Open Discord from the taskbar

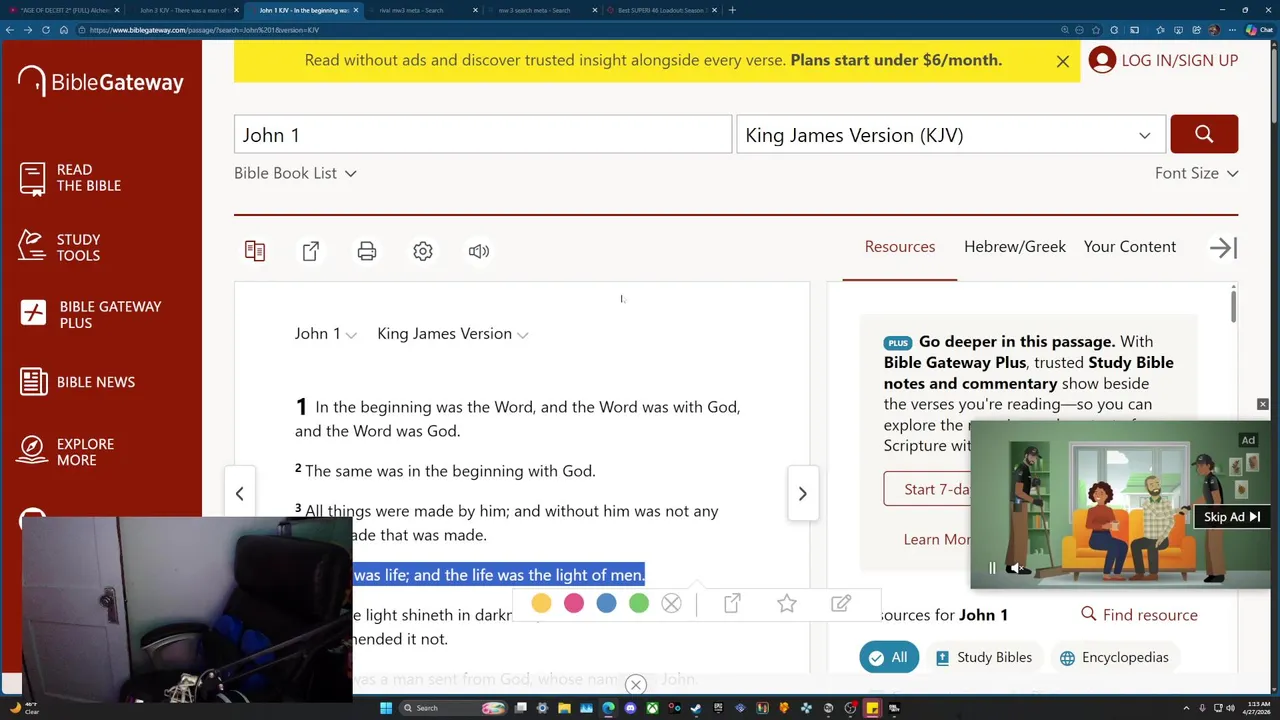[630, 708]
